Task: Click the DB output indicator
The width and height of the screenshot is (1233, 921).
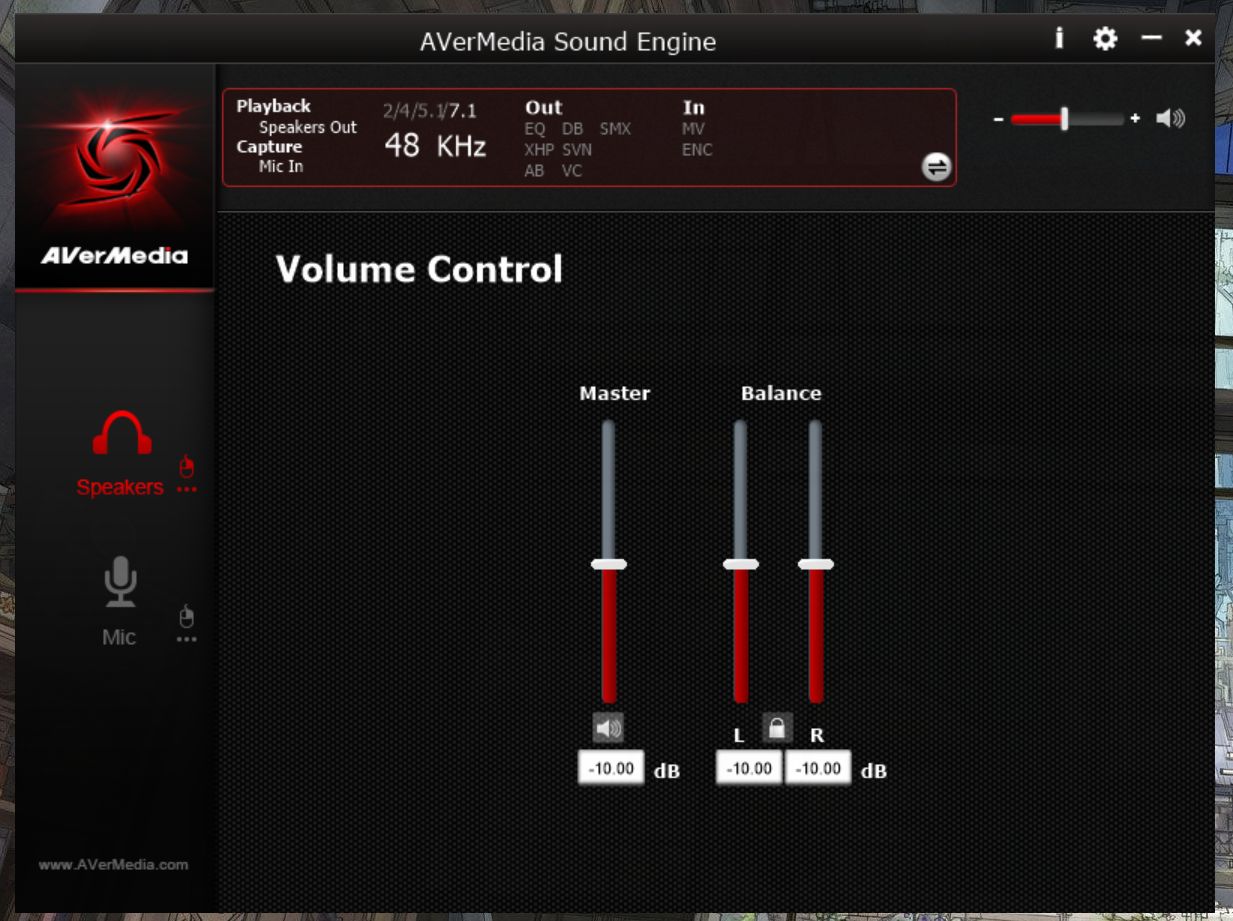Action: 572,129
